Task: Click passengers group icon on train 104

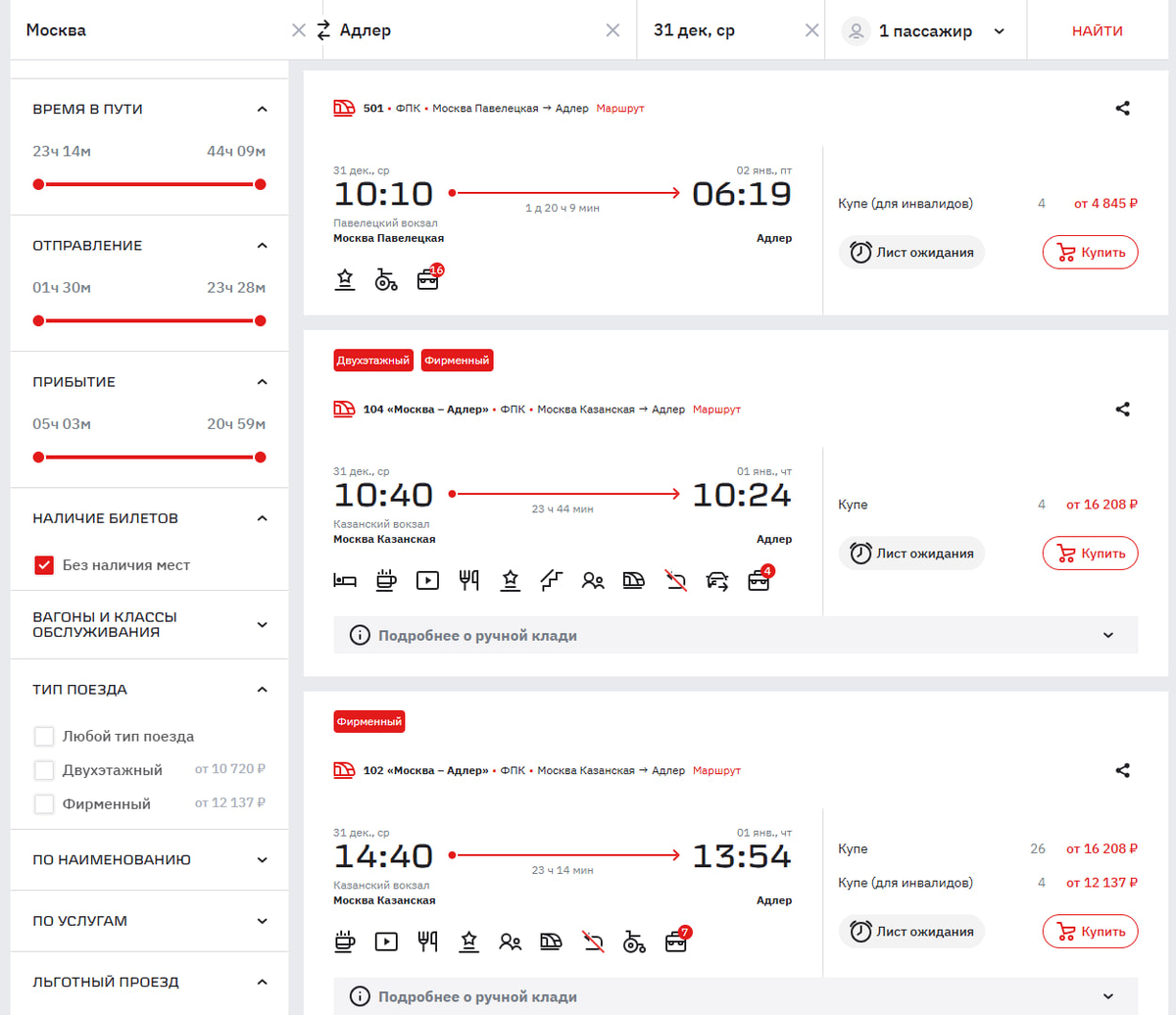Action: tap(592, 580)
